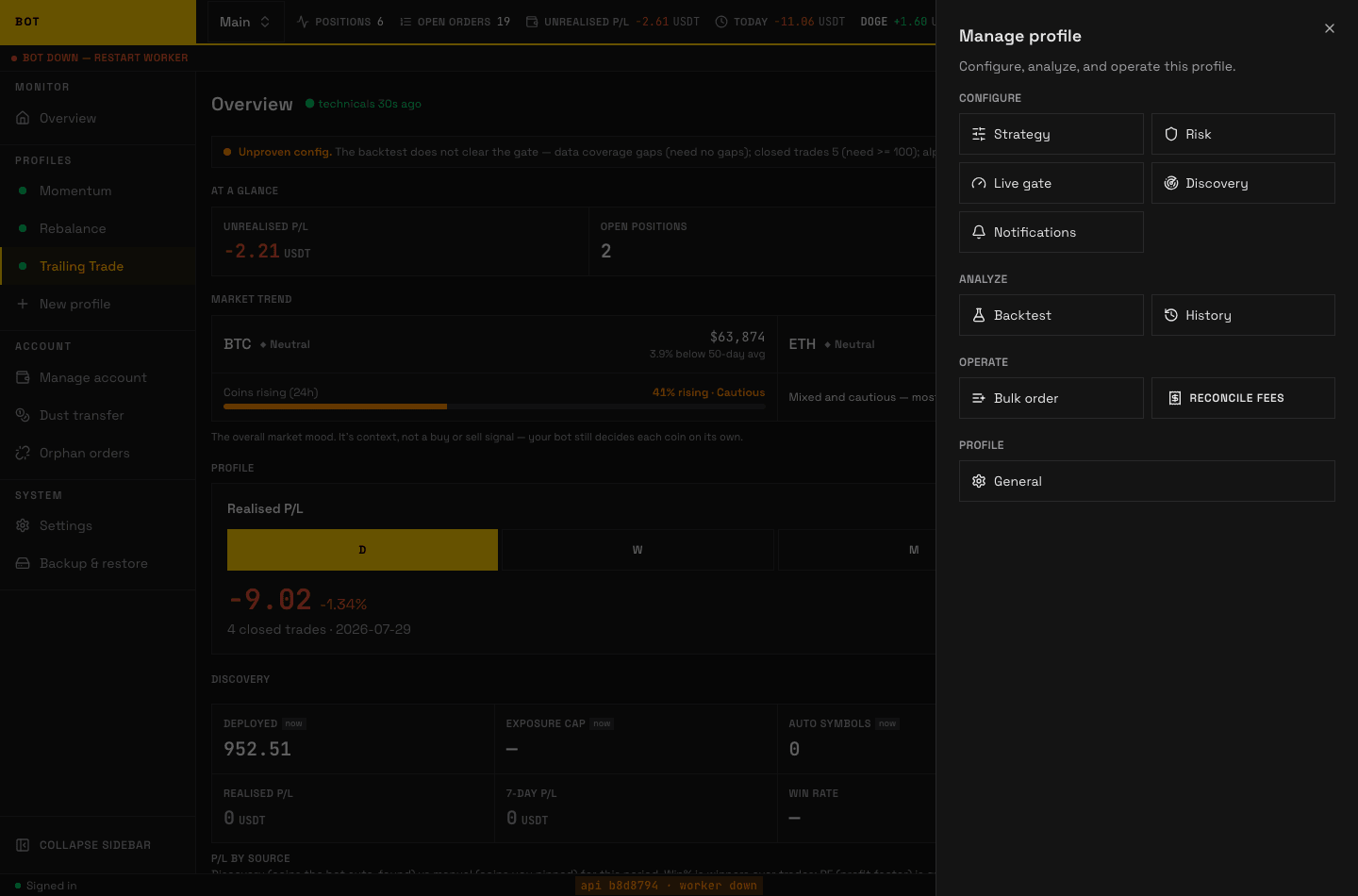Select the Rebalance profile
This screenshot has height=896, width=1358.
[98, 228]
